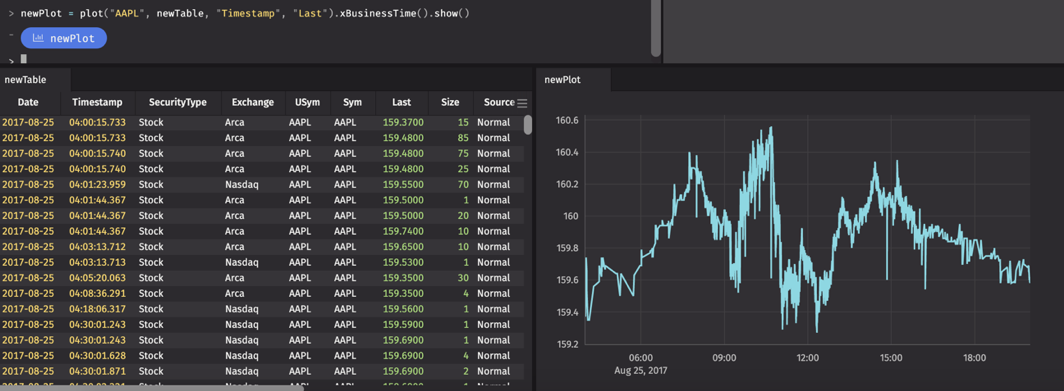
Task: Select Last value 159.5900
Action: [x=403, y=324]
